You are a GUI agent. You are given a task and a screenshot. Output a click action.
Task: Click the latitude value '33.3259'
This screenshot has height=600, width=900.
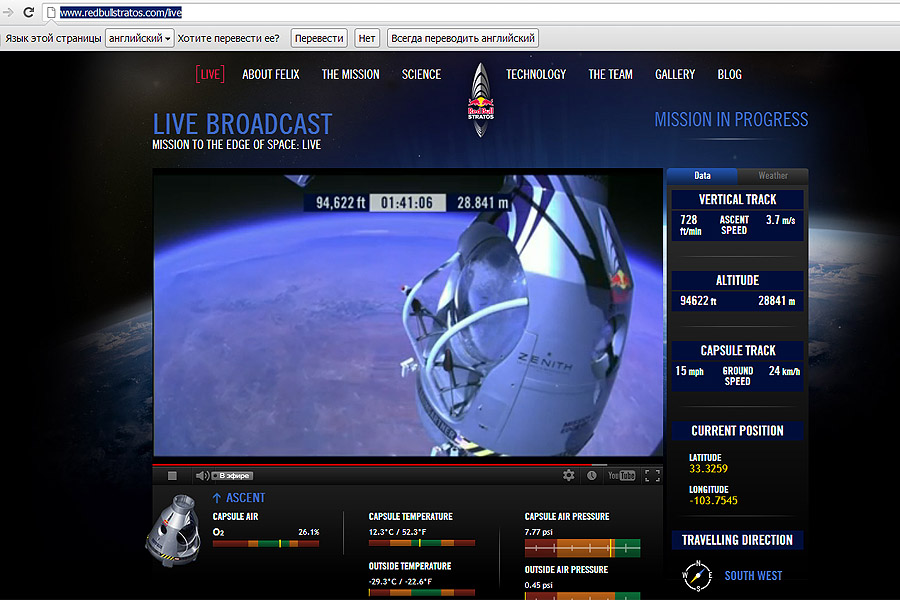[708, 469]
